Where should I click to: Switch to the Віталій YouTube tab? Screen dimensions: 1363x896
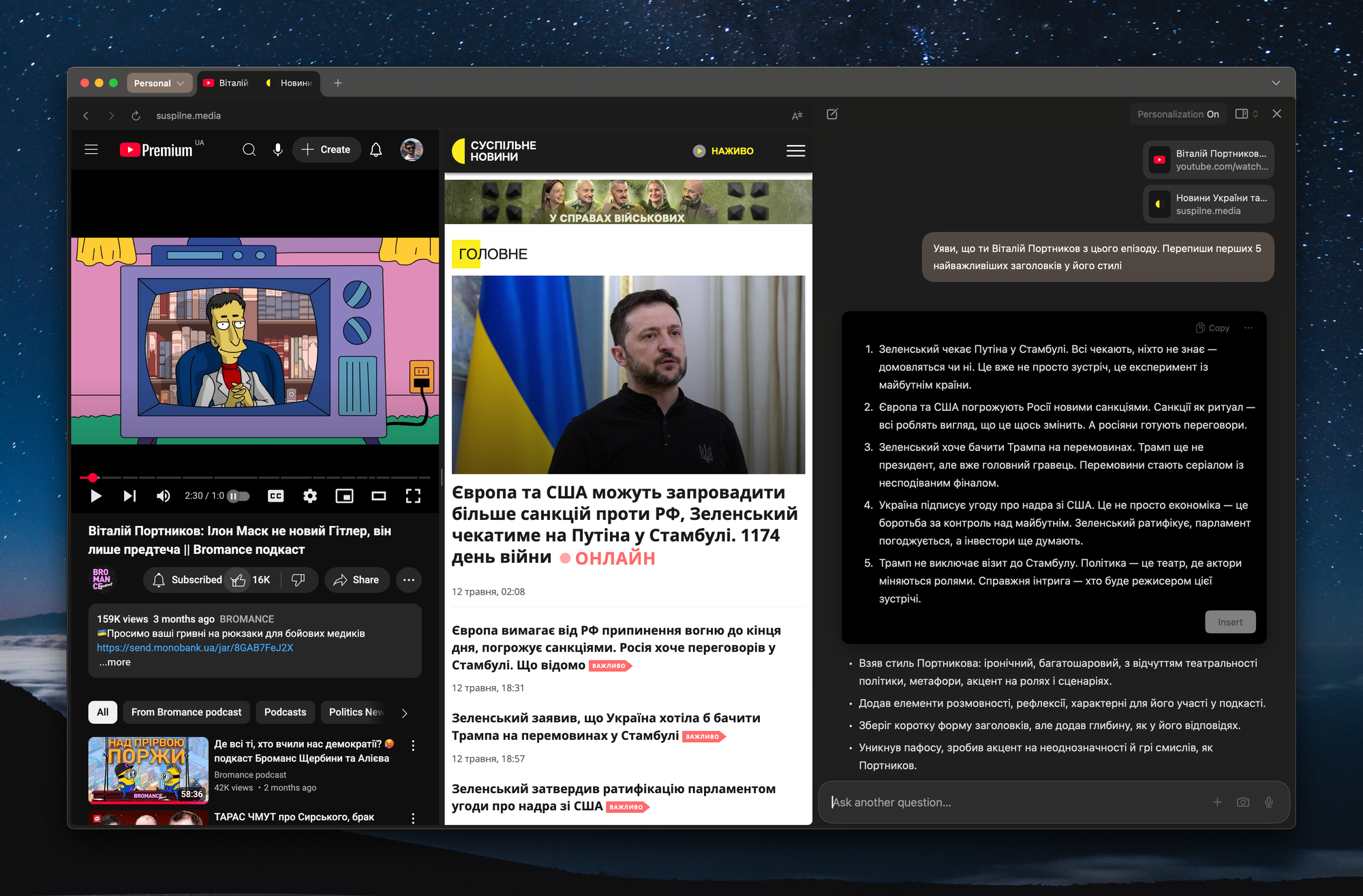point(226,83)
